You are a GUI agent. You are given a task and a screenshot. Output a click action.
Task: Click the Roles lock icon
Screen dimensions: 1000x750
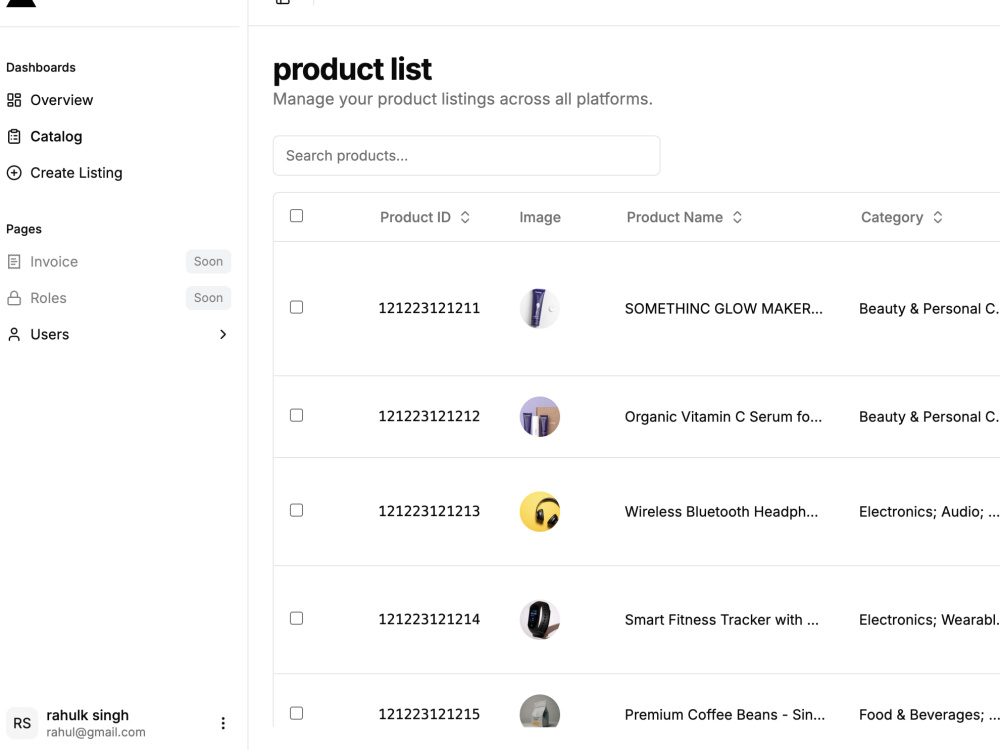[x=14, y=298]
